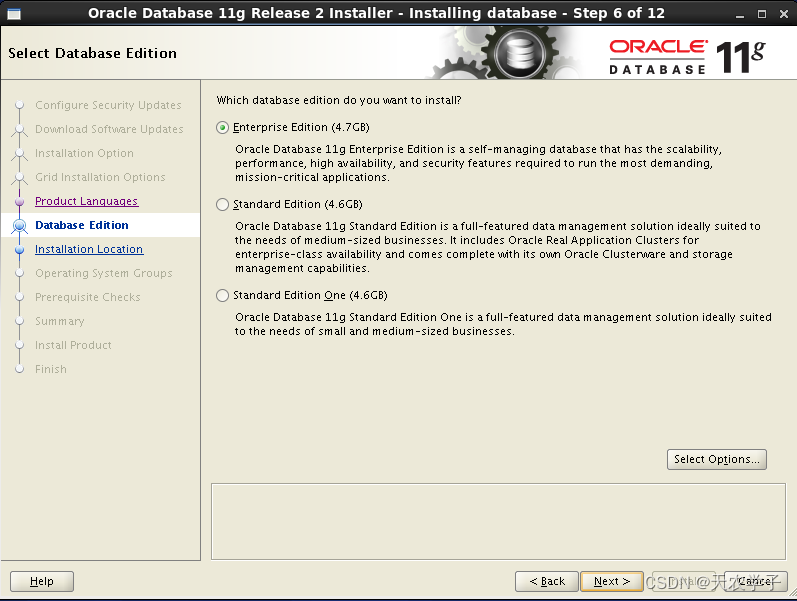Click Operating System Groups step text
The height and width of the screenshot is (601, 797).
104,273
